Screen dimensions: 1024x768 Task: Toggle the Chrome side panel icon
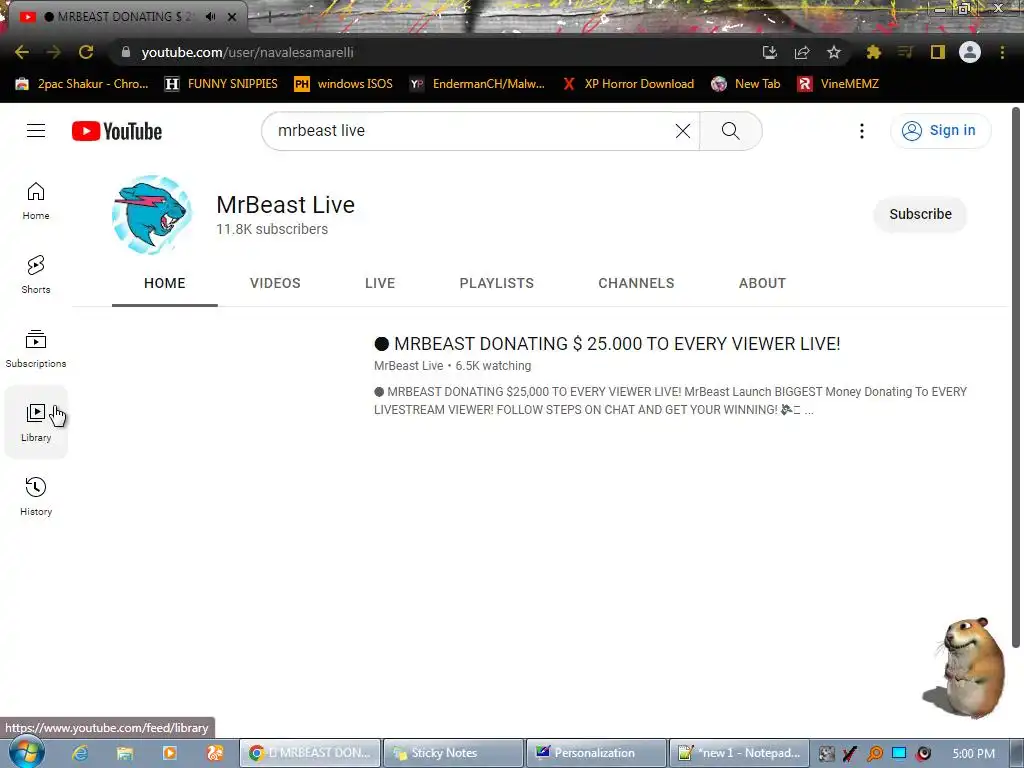[x=938, y=52]
